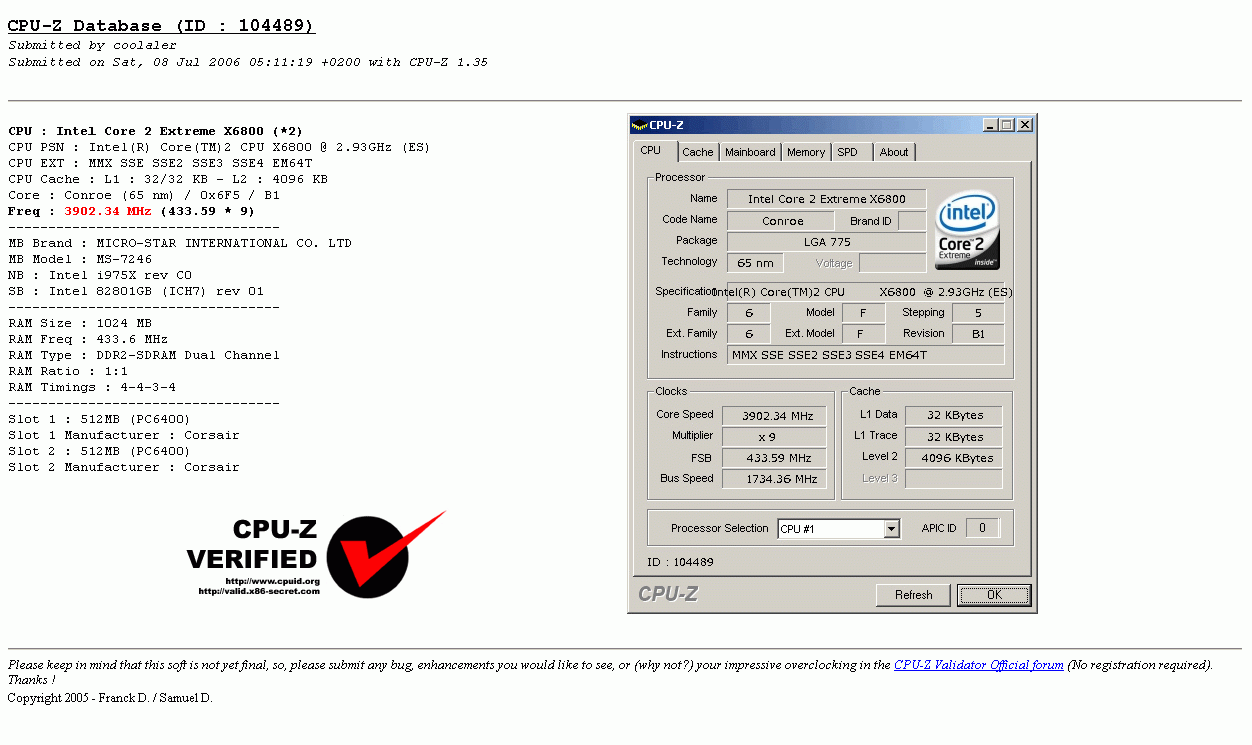Minimize the CPU-Z window
The height and width of the screenshot is (745, 1252).
(x=990, y=125)
